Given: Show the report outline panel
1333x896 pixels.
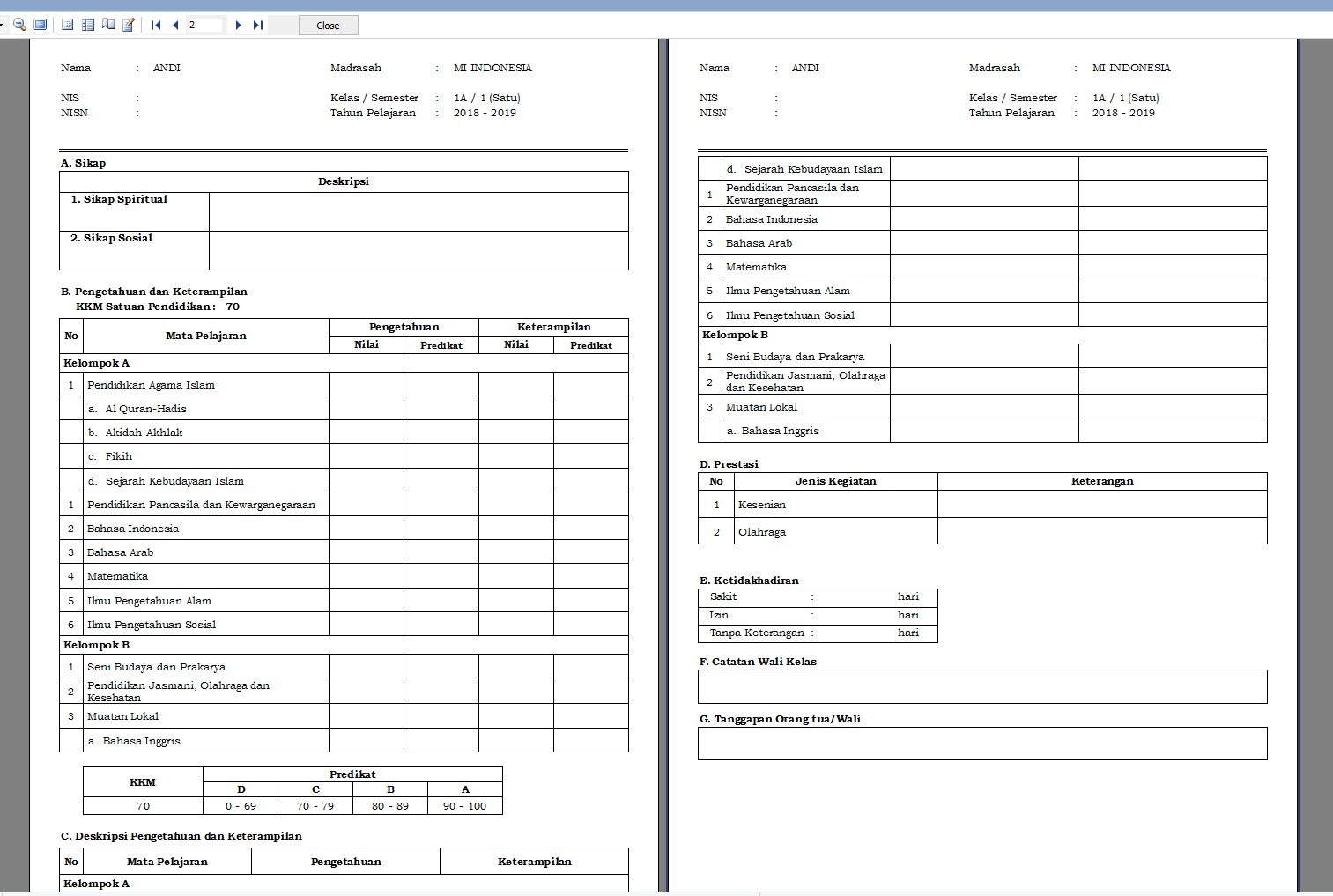Looking at the screenshot, I should tap(68, 25).
